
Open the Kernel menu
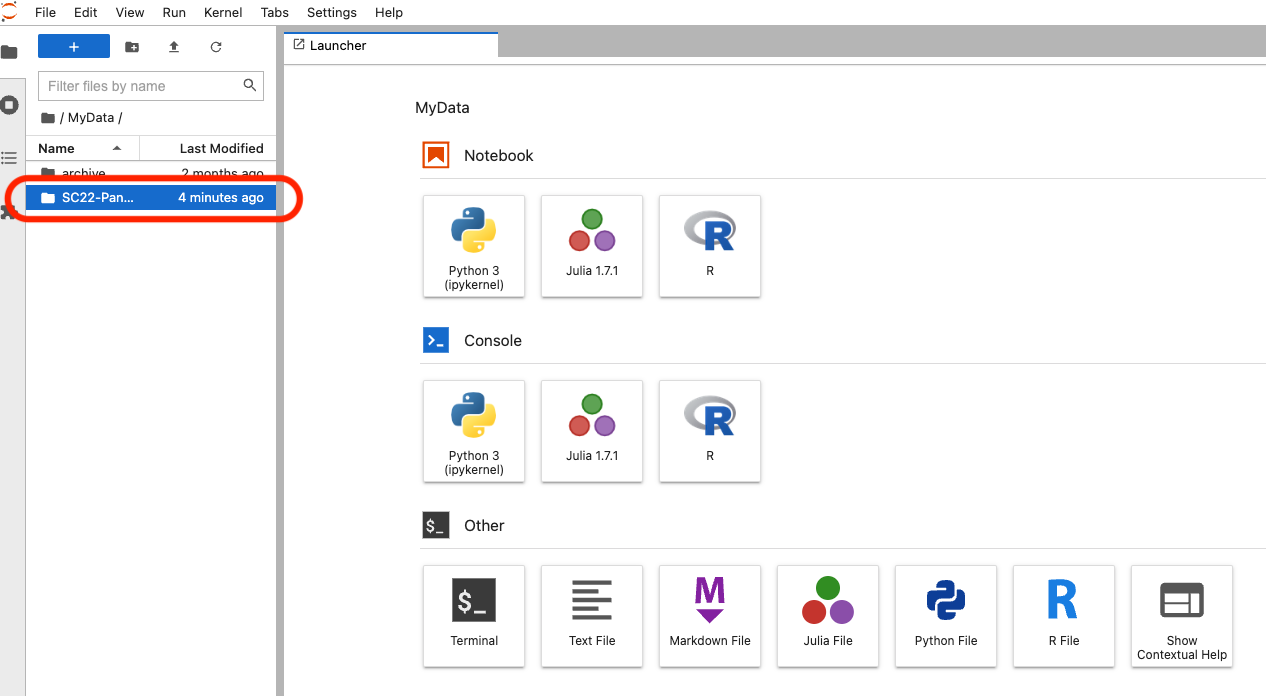point(223,12)
